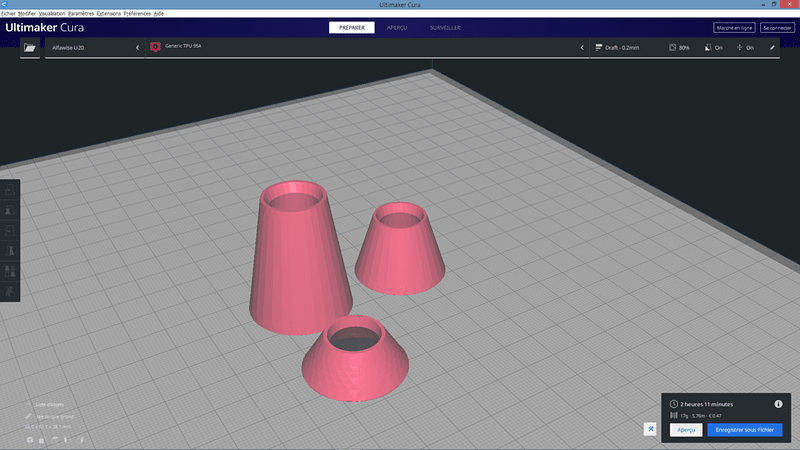Switch to left side view icon
The image size is (800, 450).
66,440
